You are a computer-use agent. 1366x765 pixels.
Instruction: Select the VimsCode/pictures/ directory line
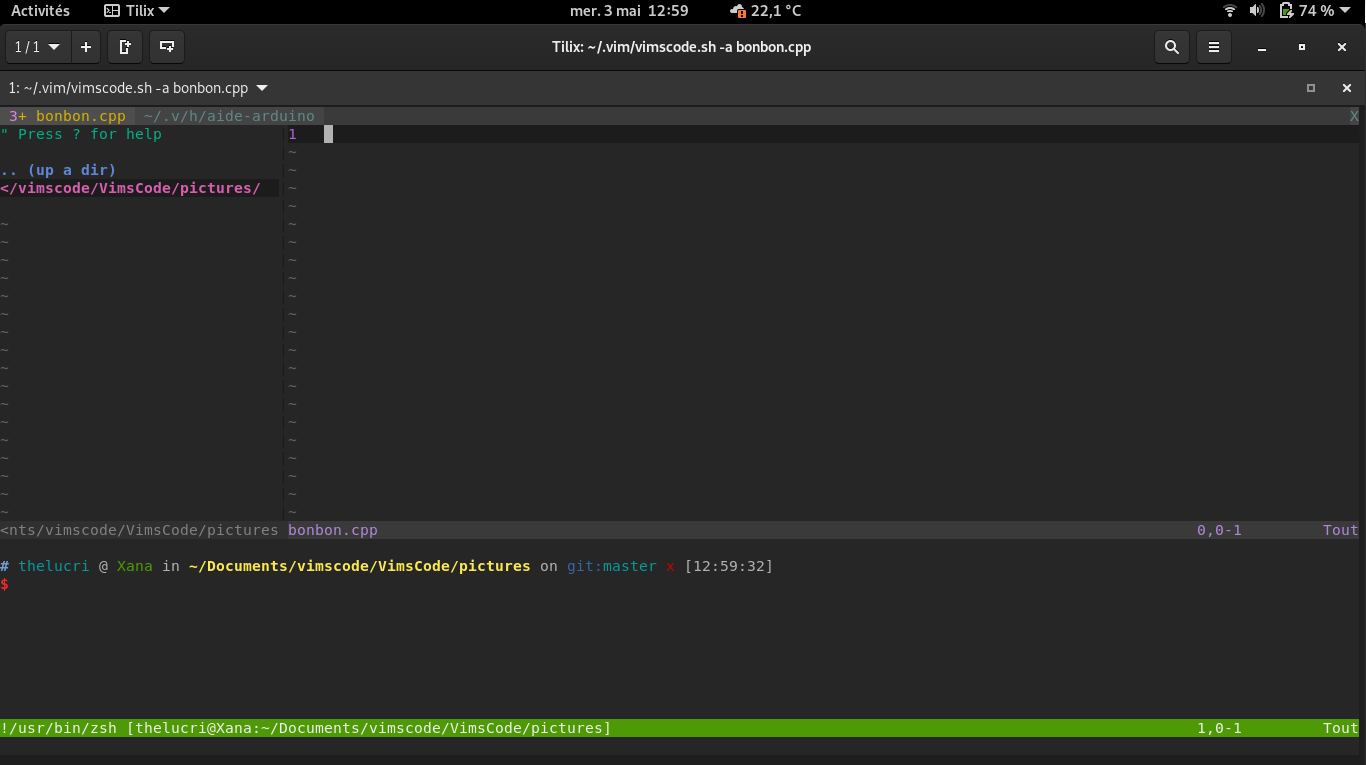tap(131, 188)
